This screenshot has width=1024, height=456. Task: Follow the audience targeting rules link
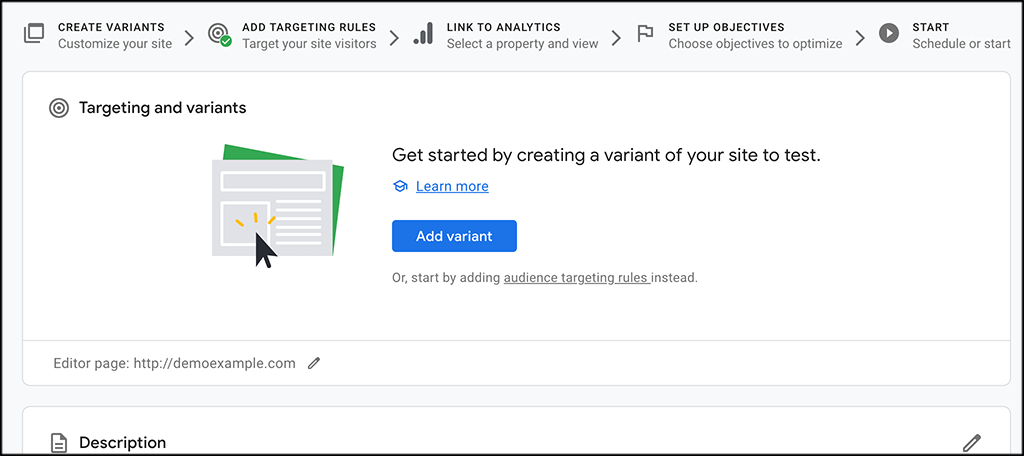[577, 278]
